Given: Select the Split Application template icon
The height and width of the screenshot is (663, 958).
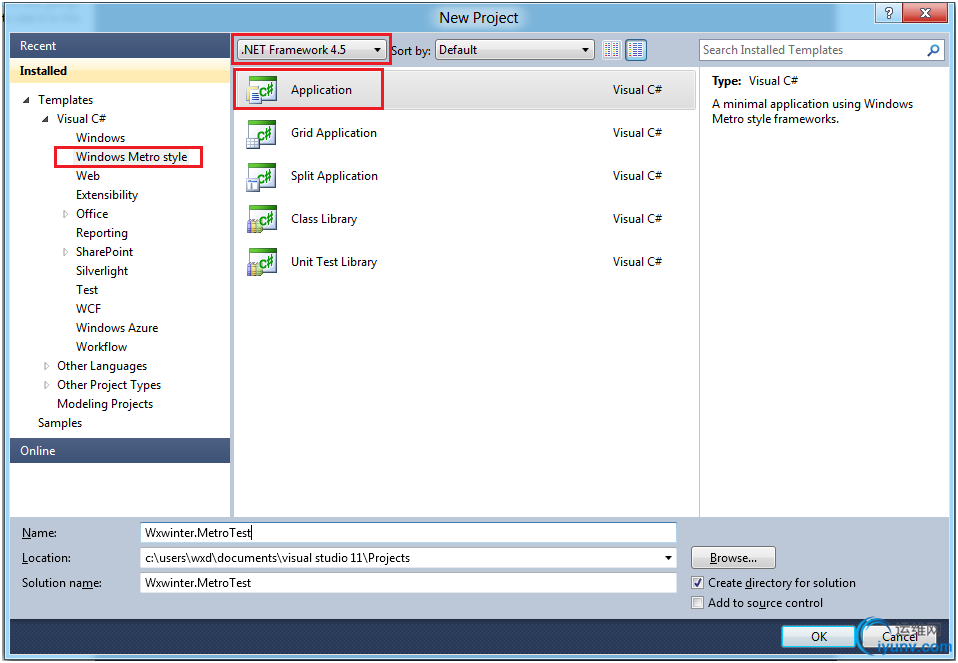Looking at the screenshot, I should (x=261, y=177).
